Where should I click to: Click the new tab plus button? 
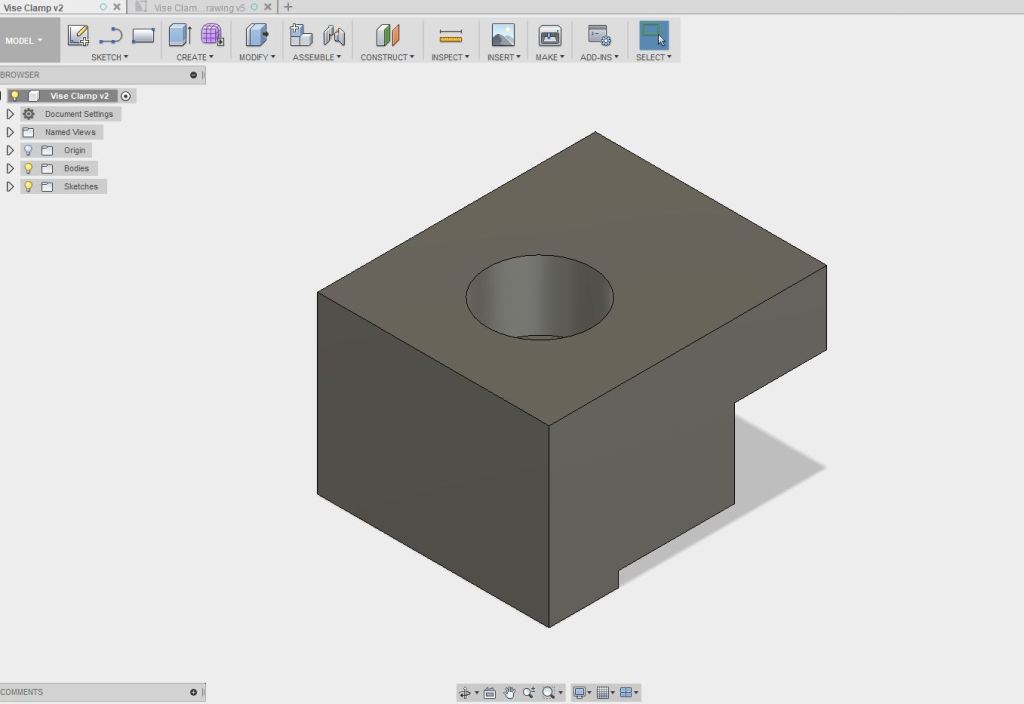288,7
